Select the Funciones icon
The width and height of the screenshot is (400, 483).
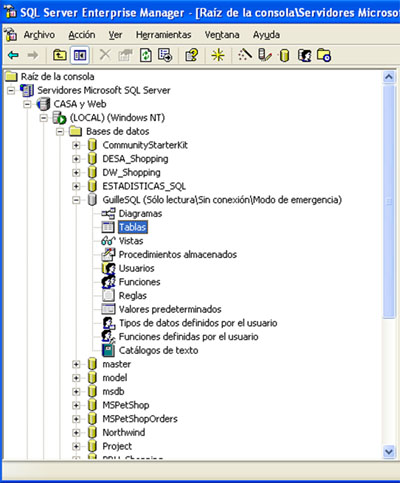coord(108,282)
